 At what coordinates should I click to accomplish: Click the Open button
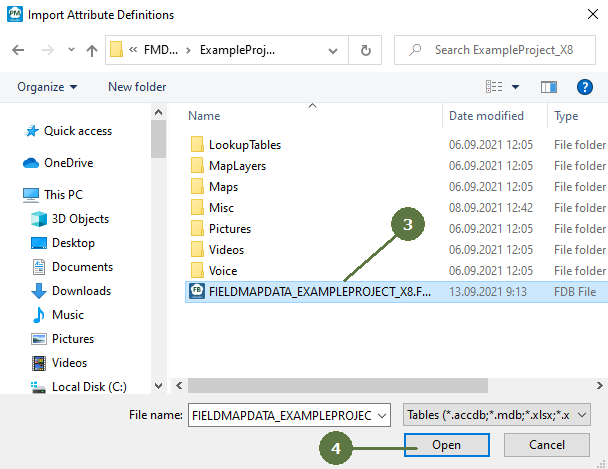click(x=446, y=444)
